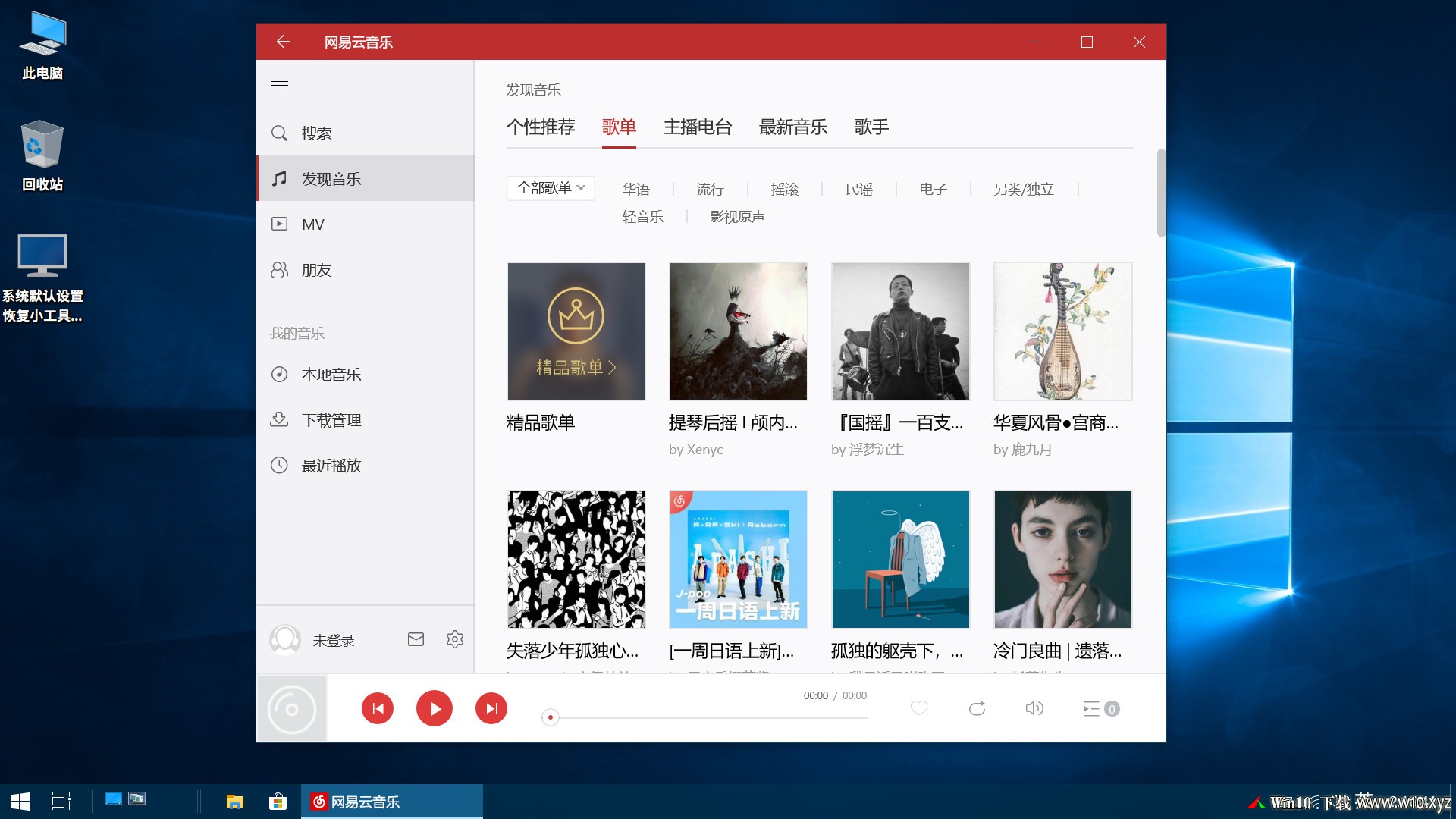Open the 一周日语上新 playlist cover
Screen dimensions: 1456x819
[x=739, y=560]
